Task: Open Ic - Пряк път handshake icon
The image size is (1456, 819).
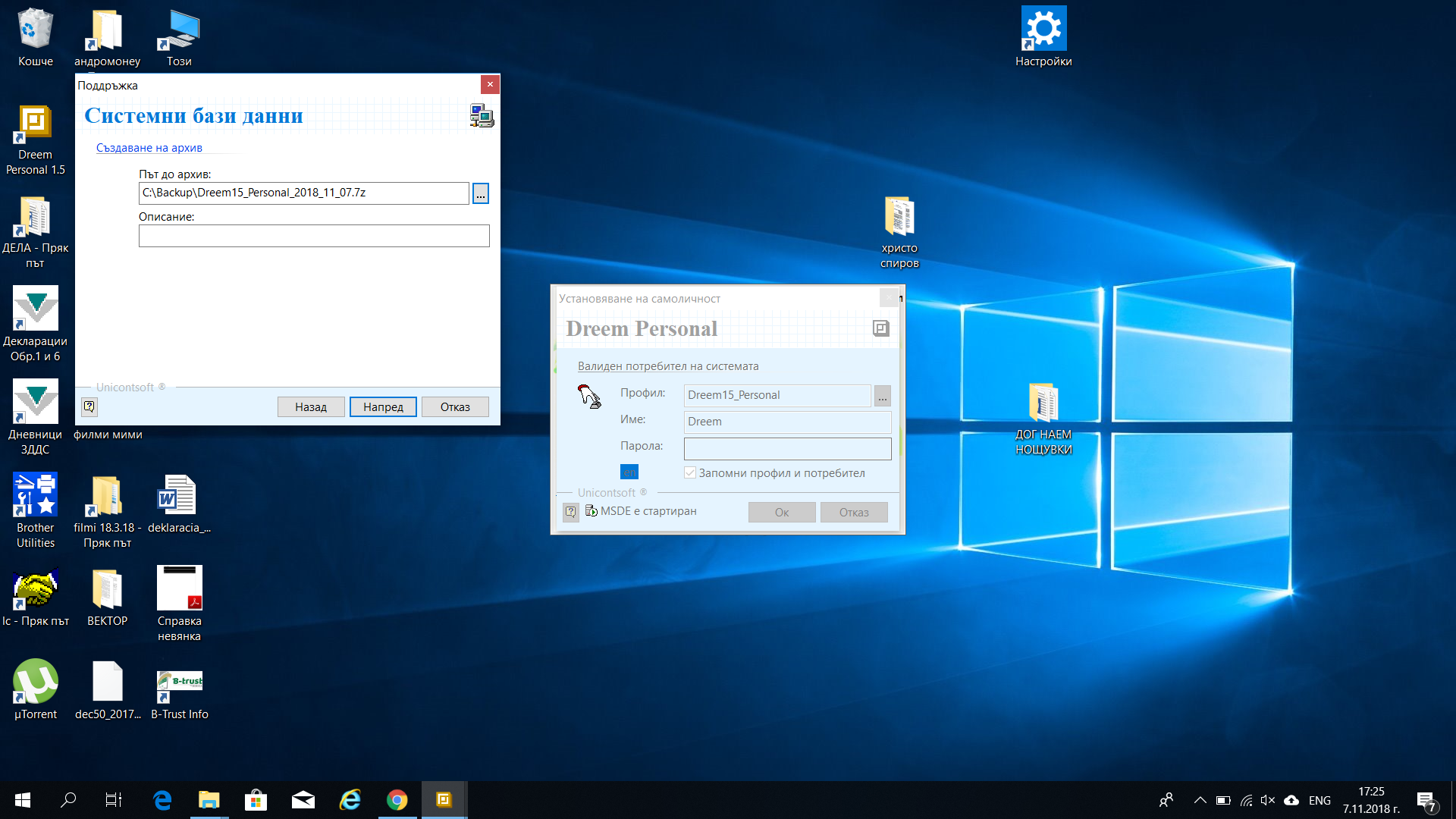Action: point(35,598)
